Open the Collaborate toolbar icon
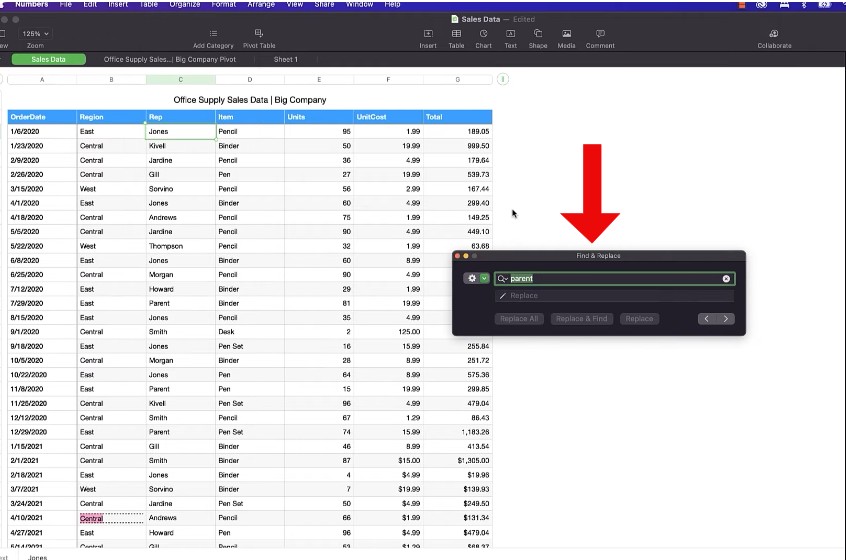Viewport: 846px width, 560px height. 774,33
